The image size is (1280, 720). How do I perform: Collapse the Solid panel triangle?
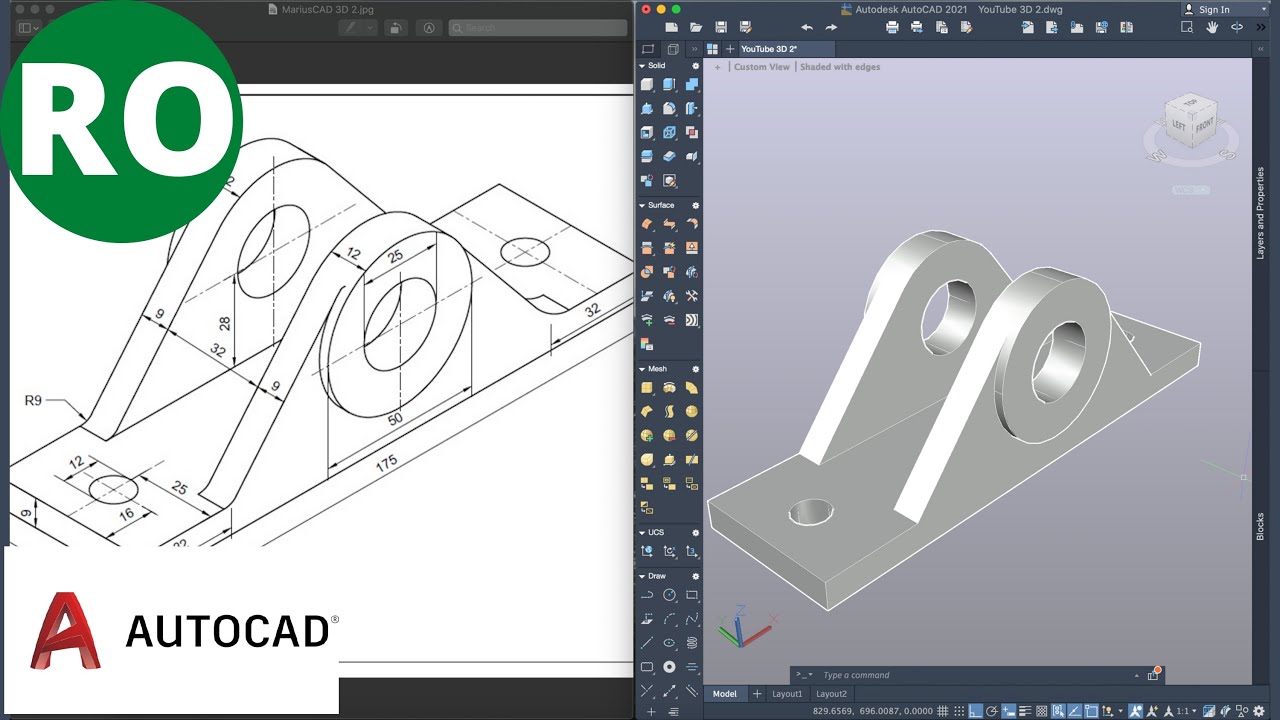click(642, 66)
